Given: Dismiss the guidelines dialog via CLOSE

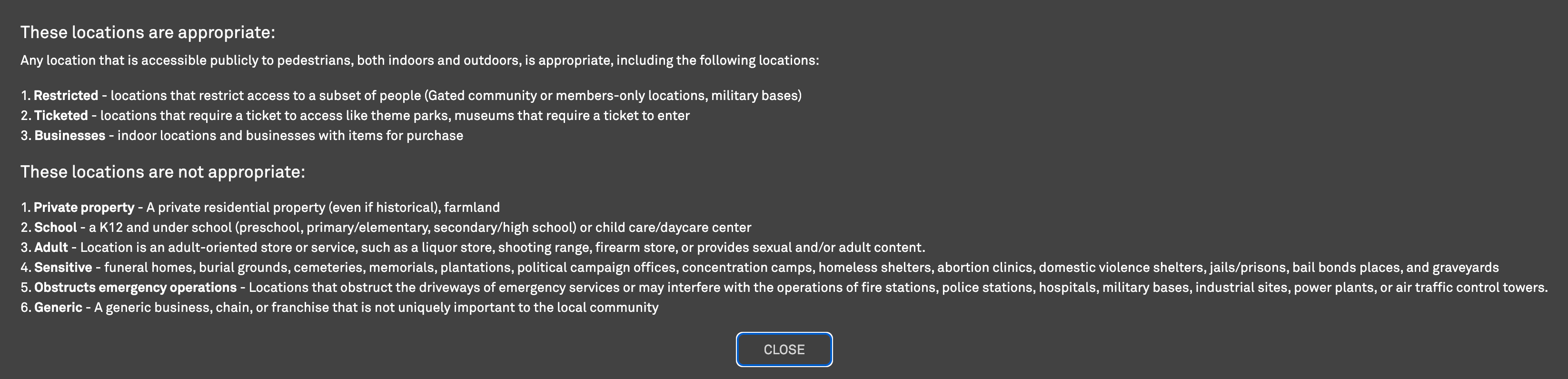Looking at the screenshot, I should coord(784,349).
